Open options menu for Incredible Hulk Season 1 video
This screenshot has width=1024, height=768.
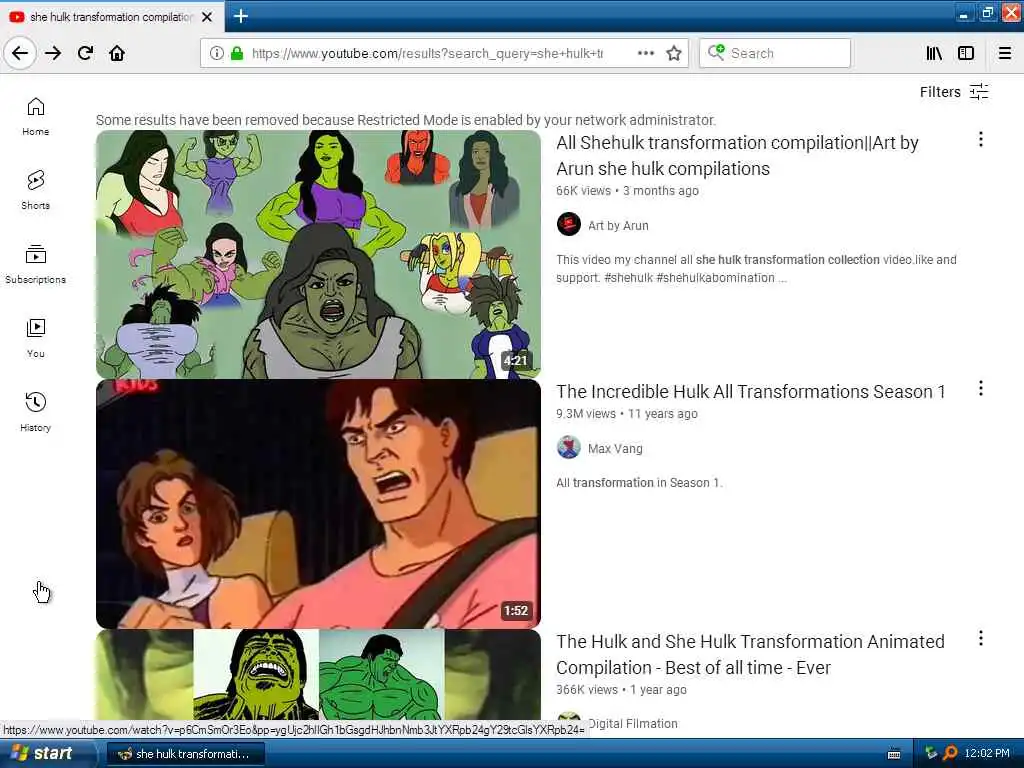(981, 389)
